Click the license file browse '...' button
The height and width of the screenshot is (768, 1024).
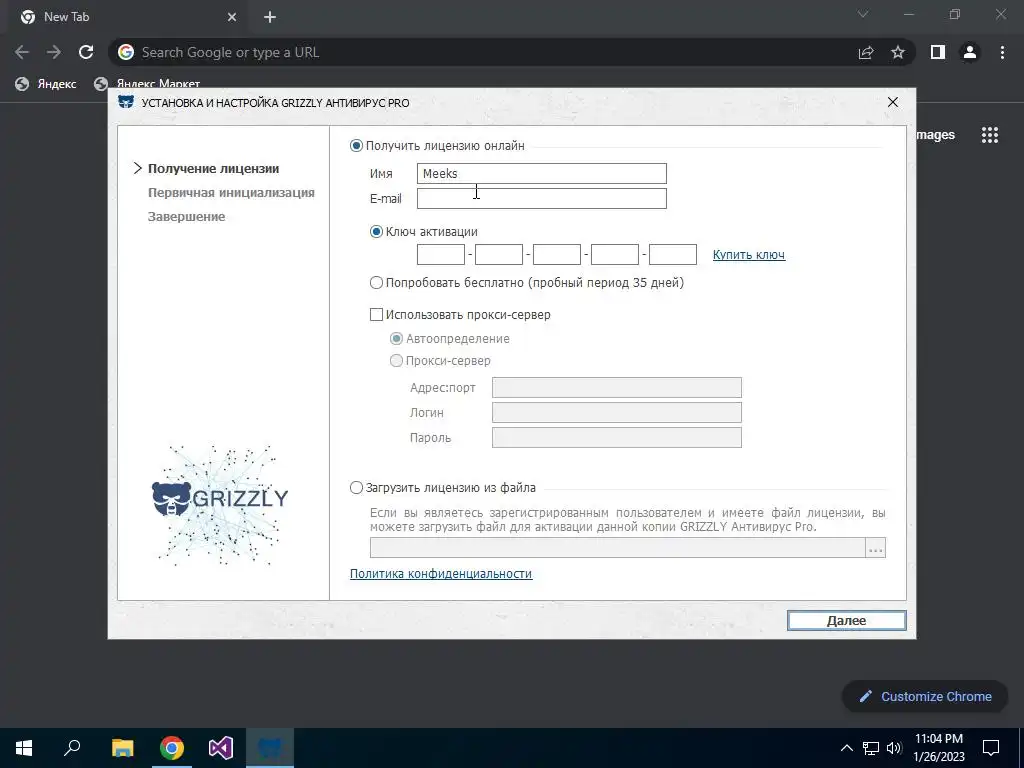876,548
